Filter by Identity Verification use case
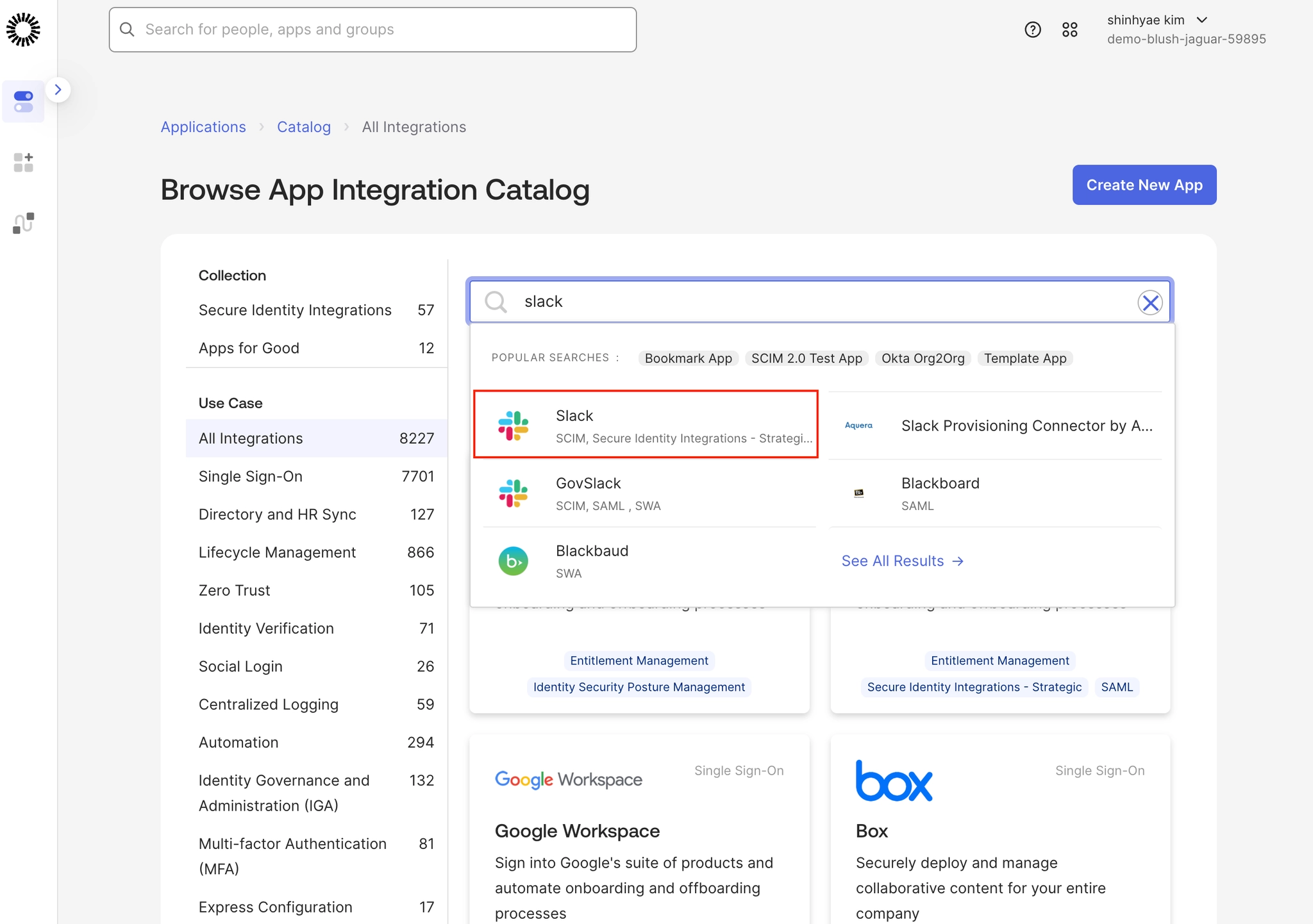Viewport: 1313px width, 924px height. [x=316, y=629]
